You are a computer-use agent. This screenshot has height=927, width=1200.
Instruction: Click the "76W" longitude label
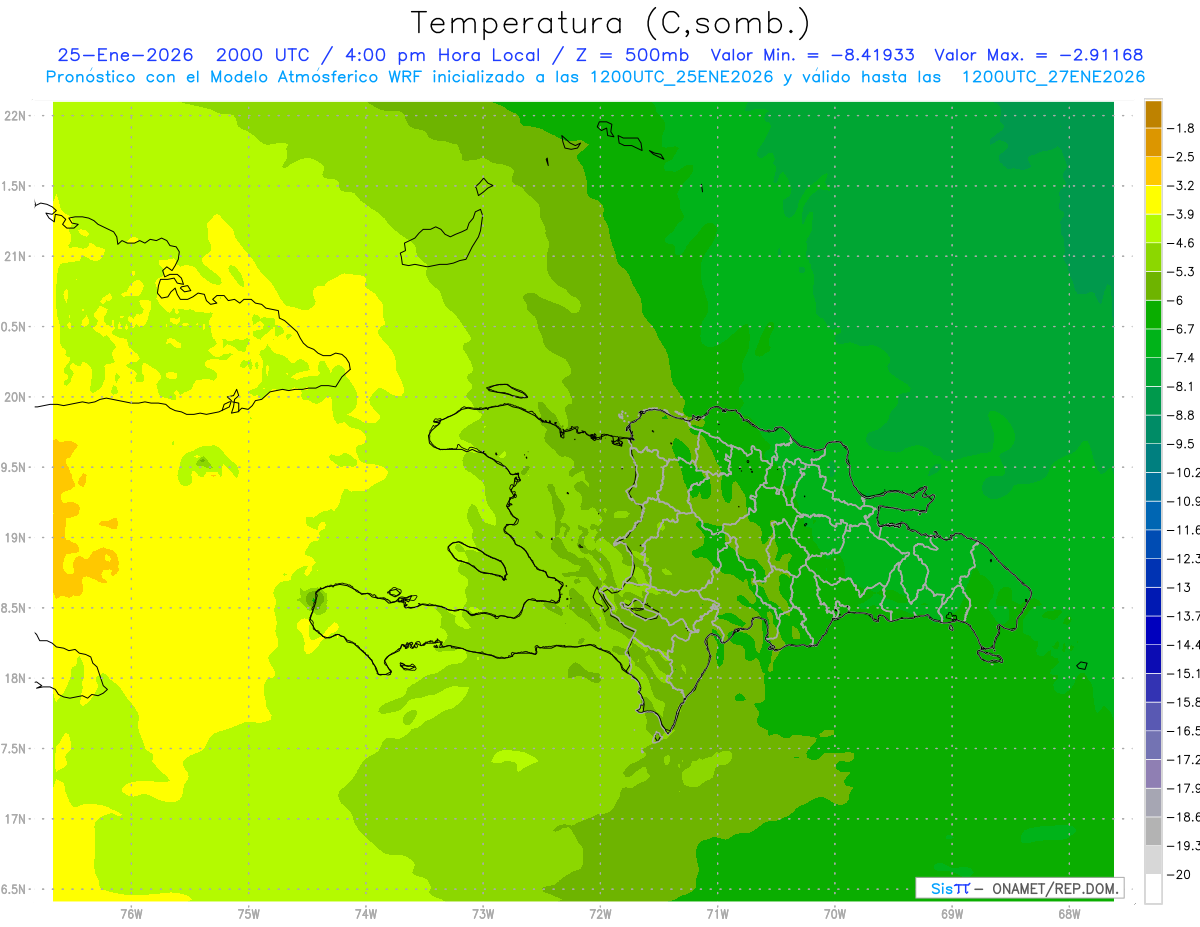coord(131,913)
